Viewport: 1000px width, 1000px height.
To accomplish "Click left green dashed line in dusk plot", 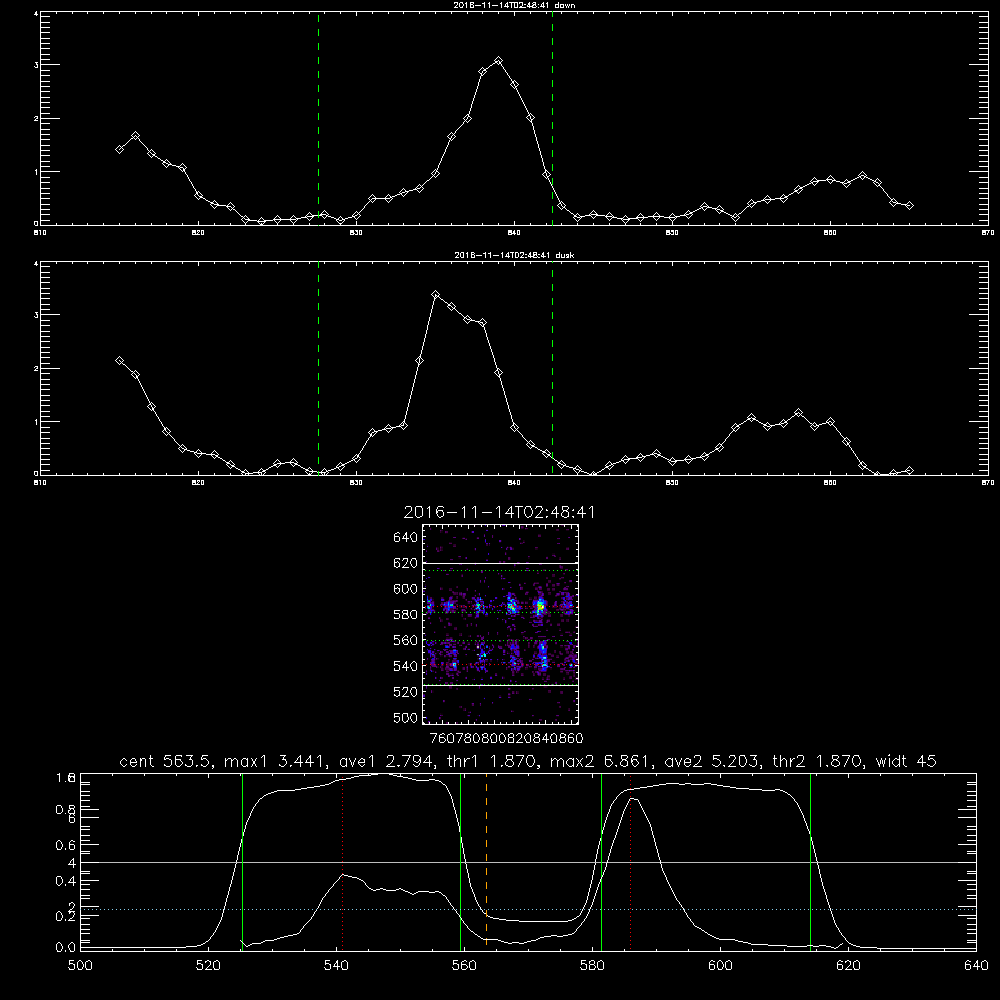I will [318, 368].
